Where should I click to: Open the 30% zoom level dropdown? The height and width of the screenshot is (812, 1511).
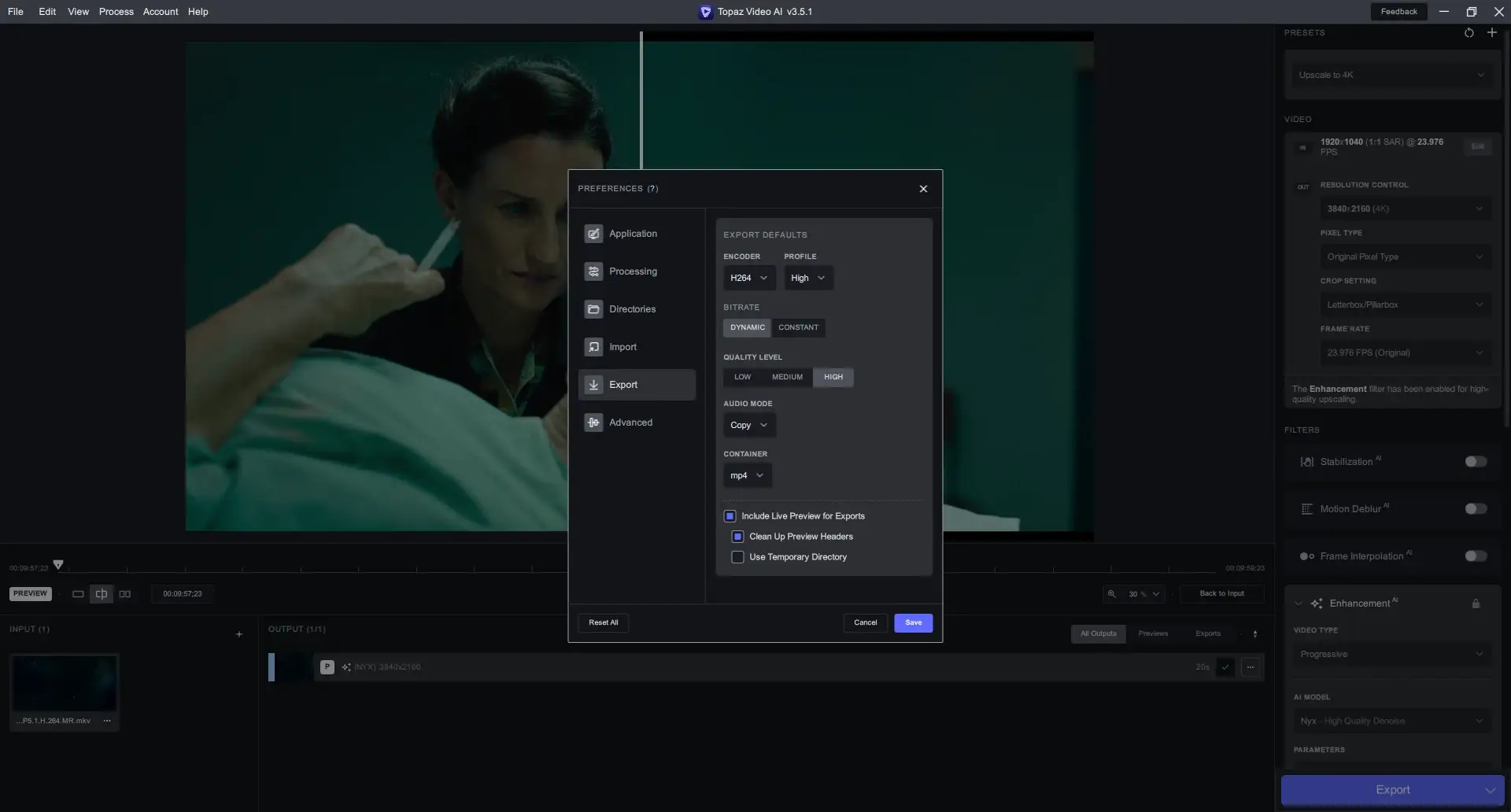point(1144,594)
